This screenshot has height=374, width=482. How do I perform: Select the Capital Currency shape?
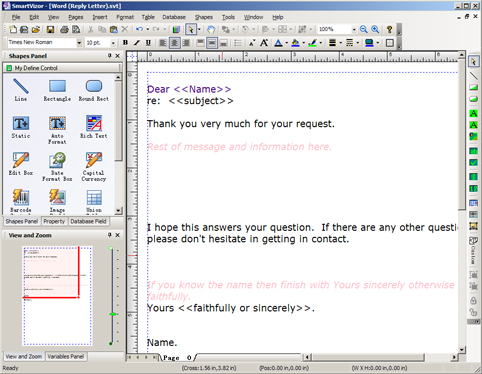click(x=94, y=160)
